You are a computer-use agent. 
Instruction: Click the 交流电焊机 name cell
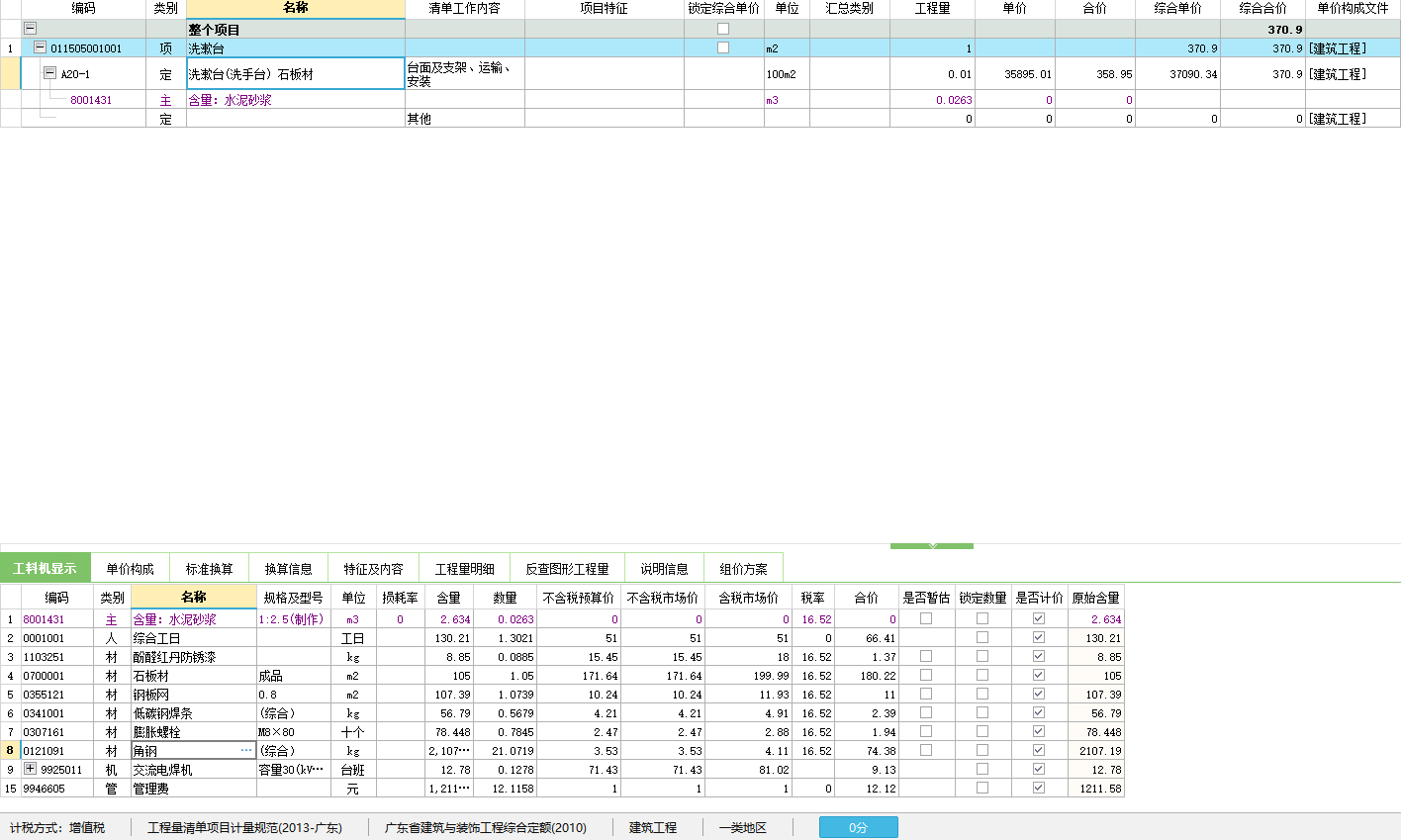pyautogui.click(x=194, y=770)
